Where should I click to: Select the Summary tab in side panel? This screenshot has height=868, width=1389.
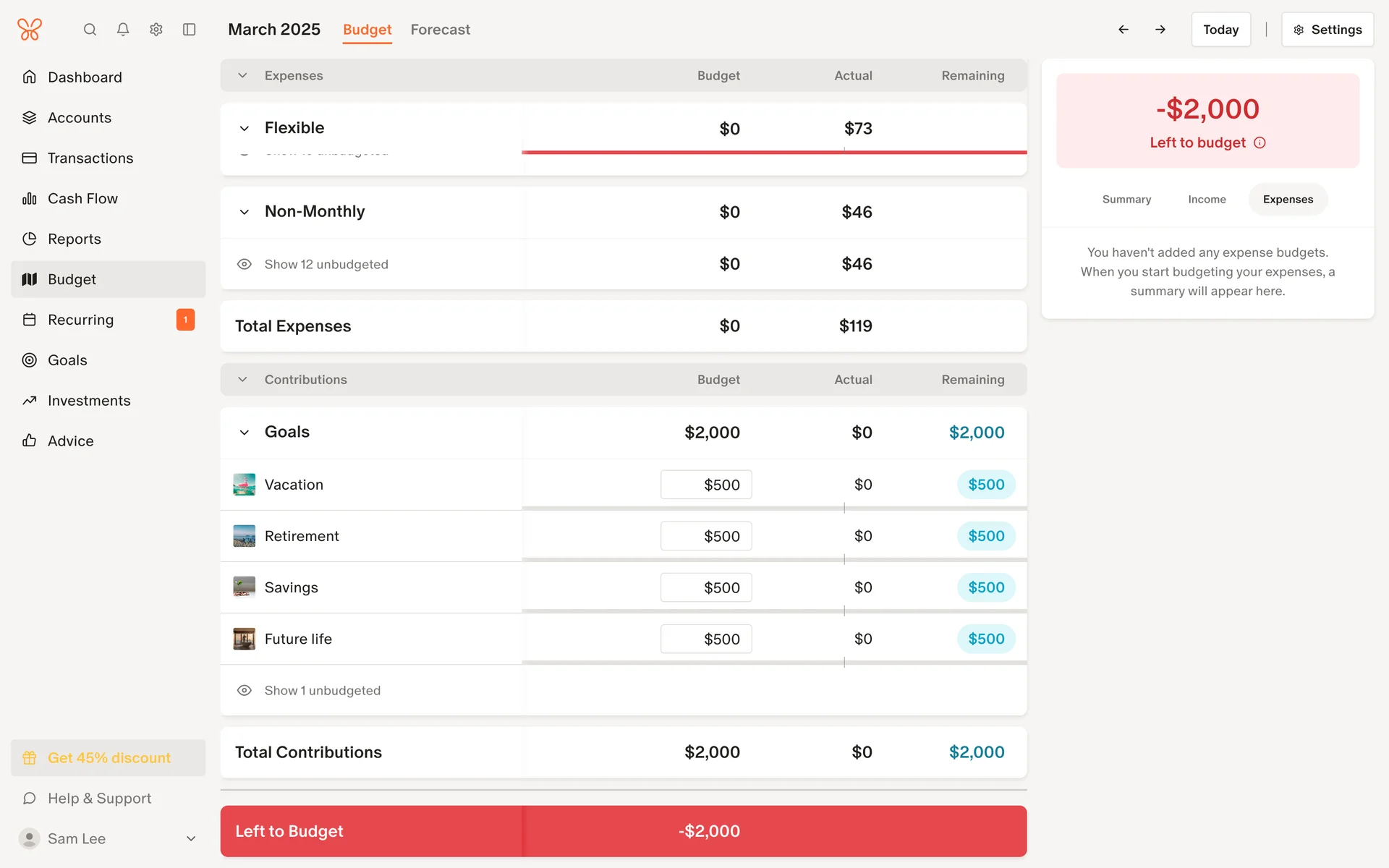[x=1126, y=200]
